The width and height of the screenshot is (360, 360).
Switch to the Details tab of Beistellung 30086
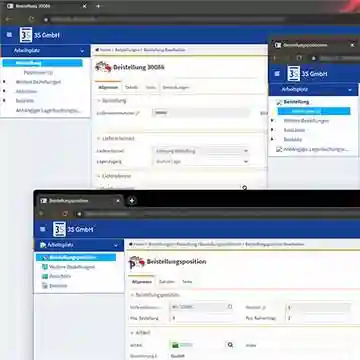pos(131,87)
